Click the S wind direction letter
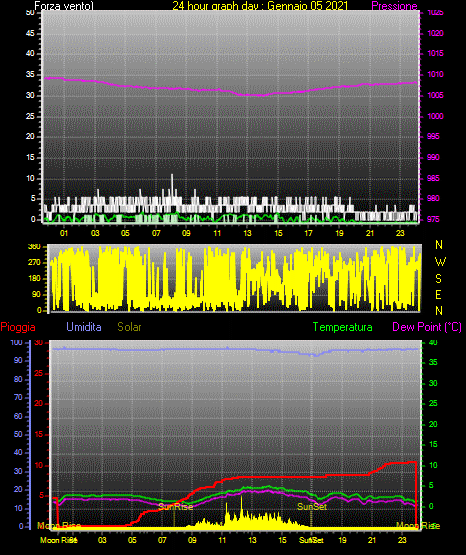The image size is (466, 555). (438, 279)
